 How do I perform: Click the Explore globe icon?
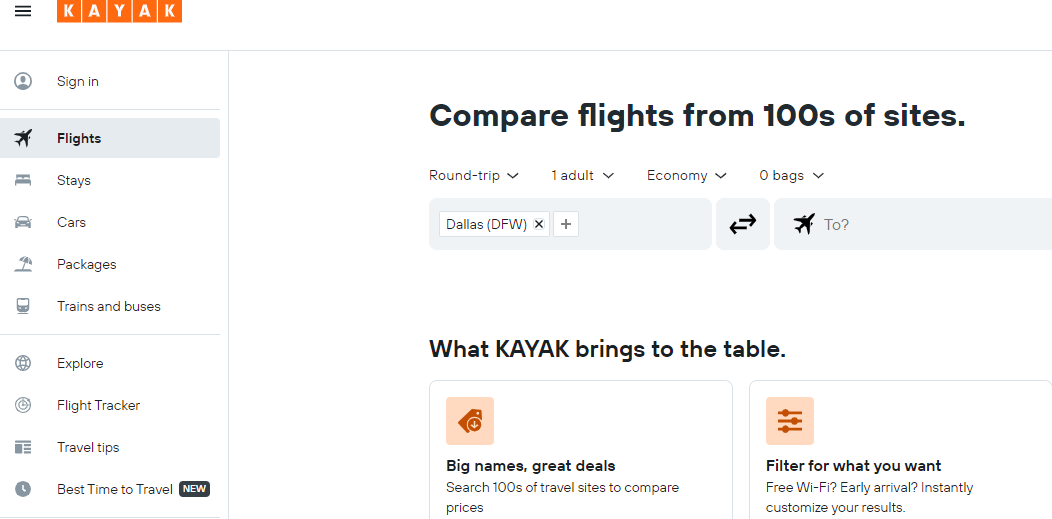point(23,363)
